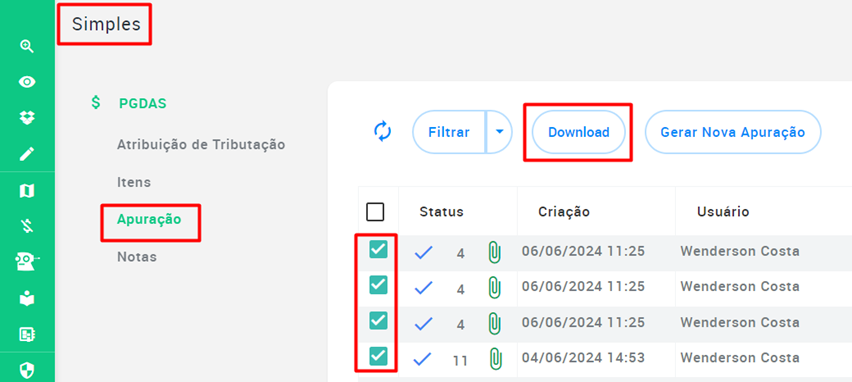The image size is (852, 382).
Task: Click the Simples page title
Action: point(106,24)
